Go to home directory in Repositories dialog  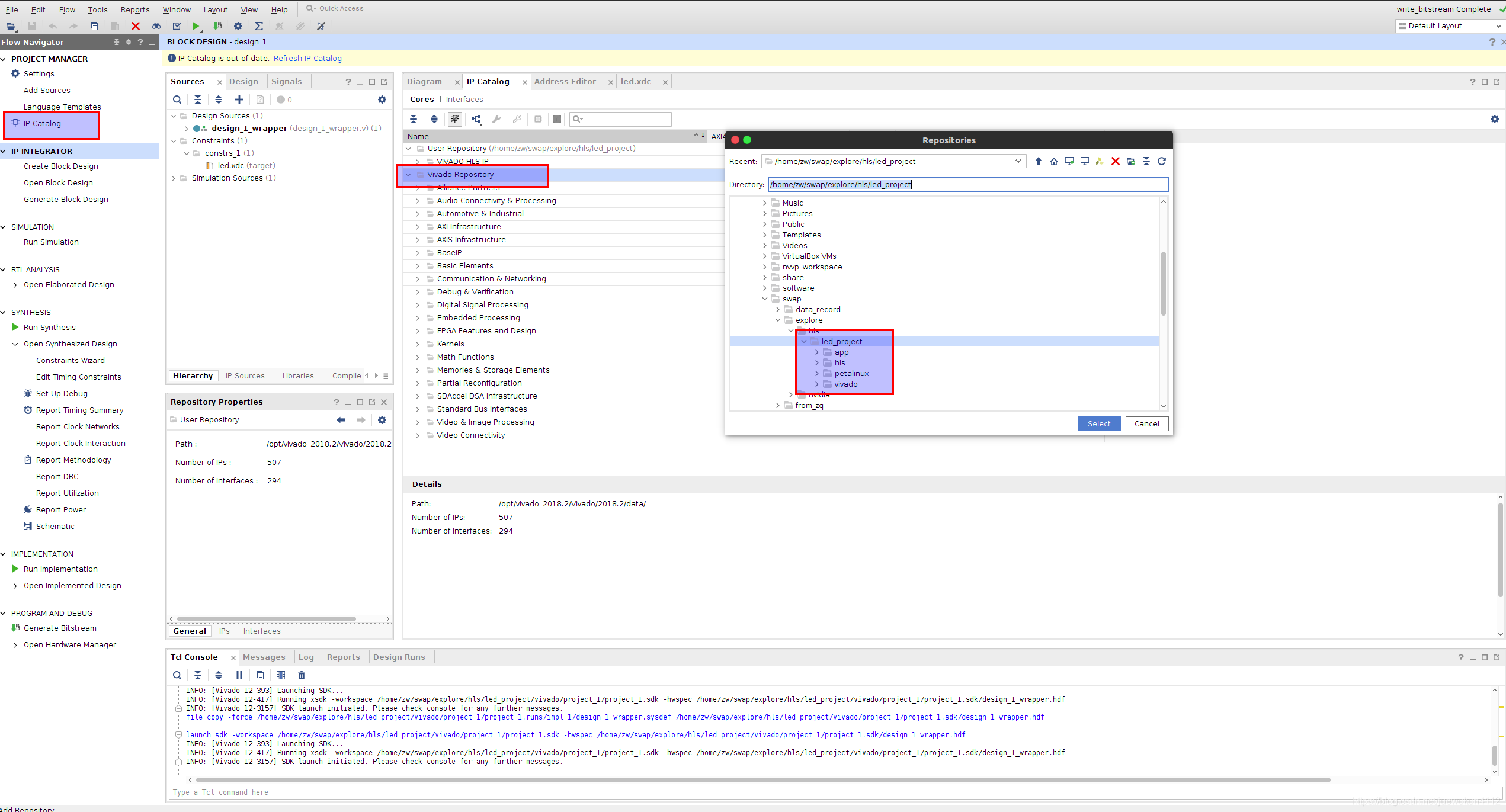1053,161
